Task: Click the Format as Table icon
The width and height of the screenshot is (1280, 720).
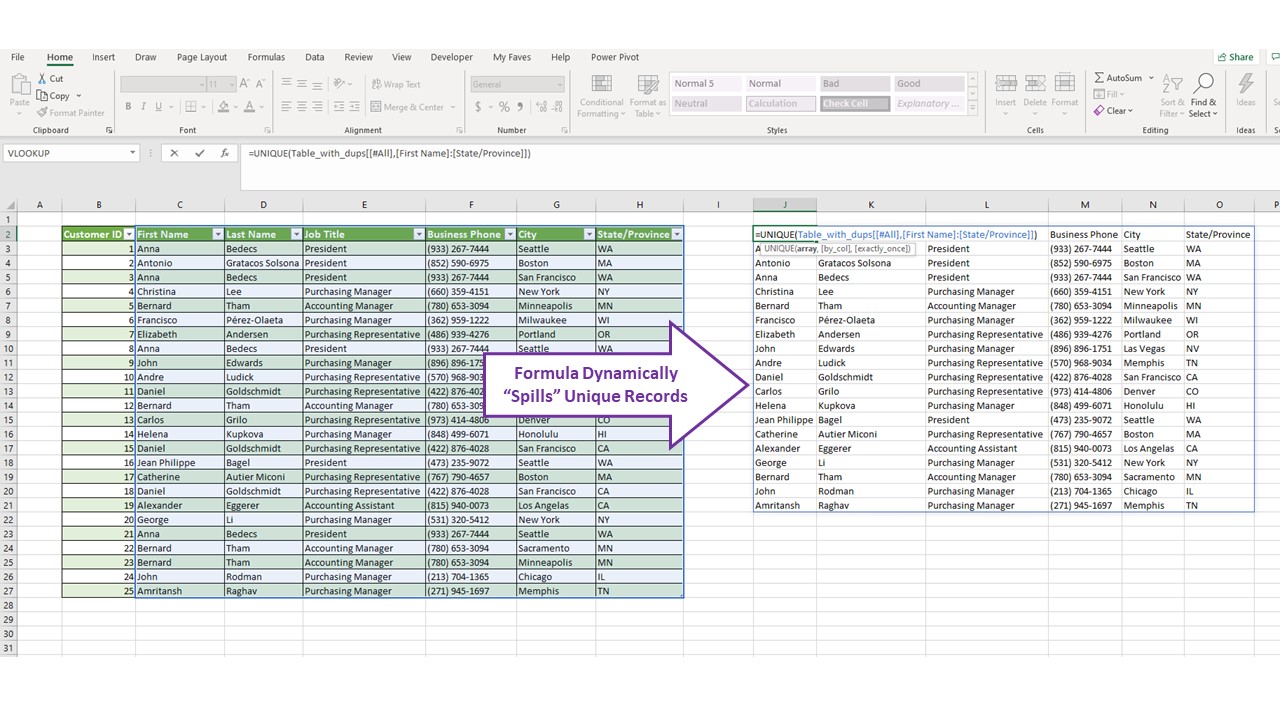Action: pos(647,85)
